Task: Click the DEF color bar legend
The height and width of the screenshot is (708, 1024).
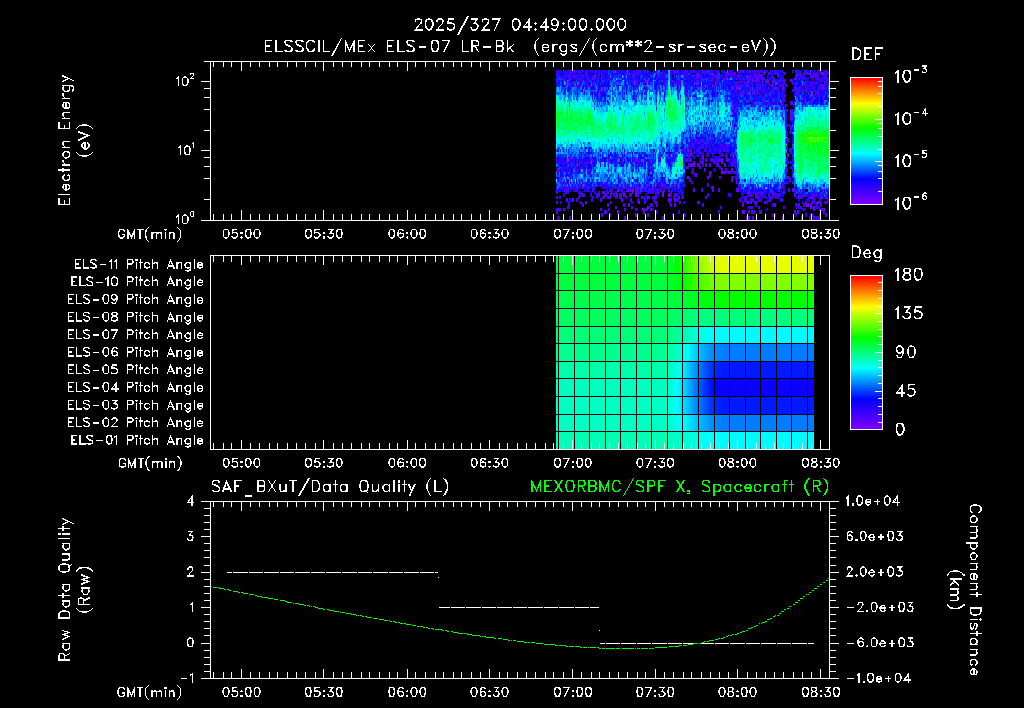Action: coord(867,141)
